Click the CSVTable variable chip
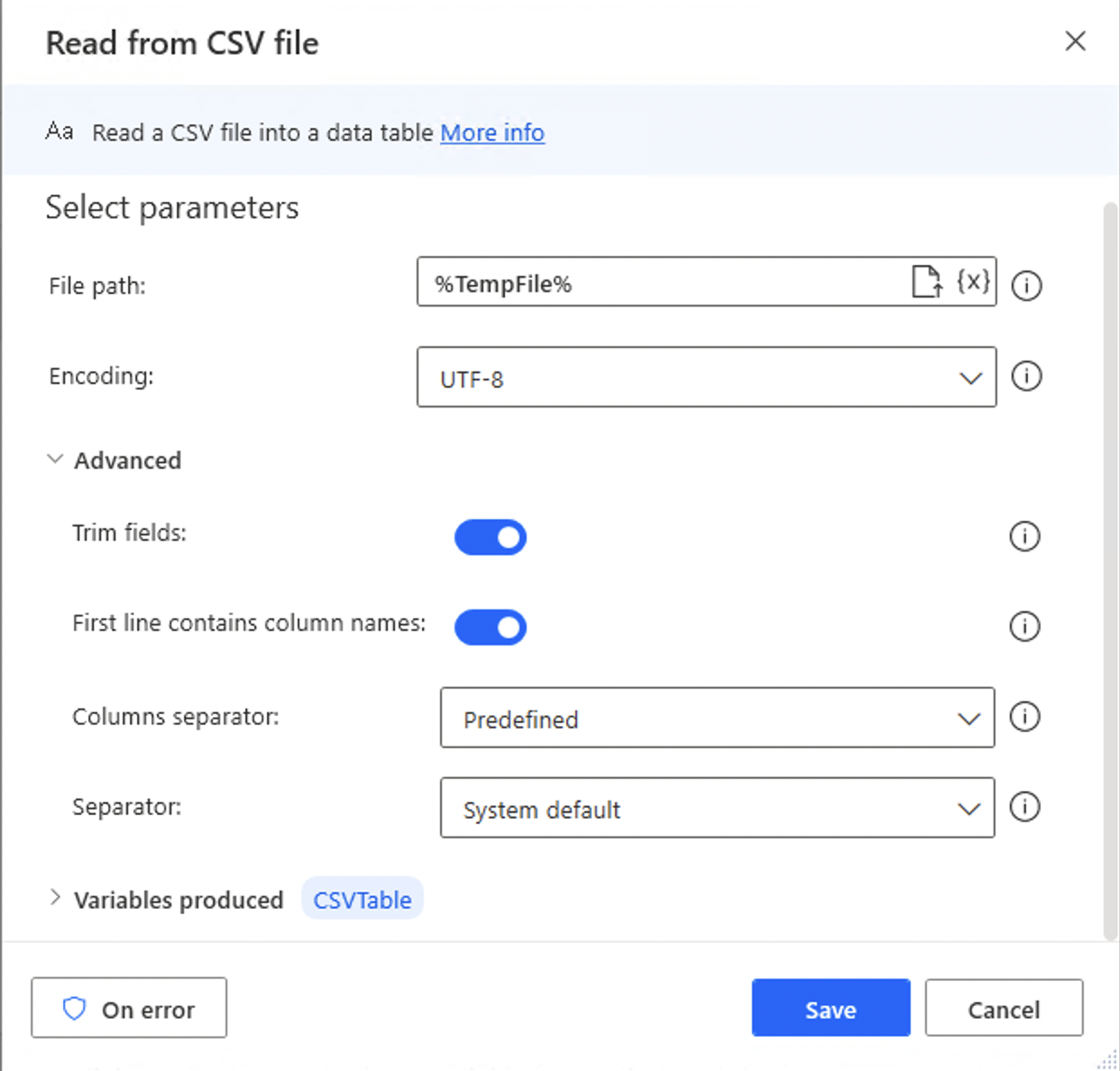The height and width of the screenshot is (1071, 1120). coord(362,898)
